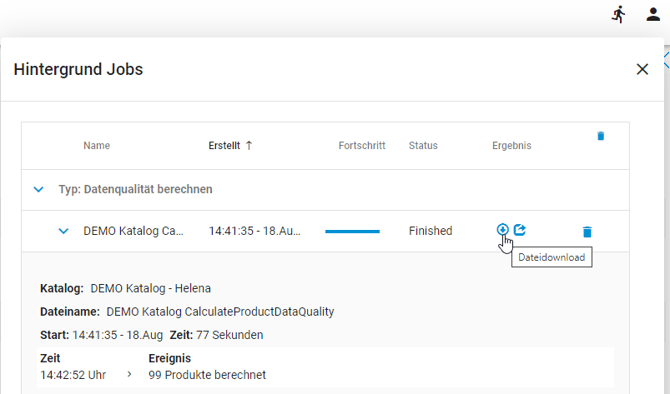This screenshot has width=670, height=394.
Task: Sort by the Ergebnis column header
Action: 511,146
